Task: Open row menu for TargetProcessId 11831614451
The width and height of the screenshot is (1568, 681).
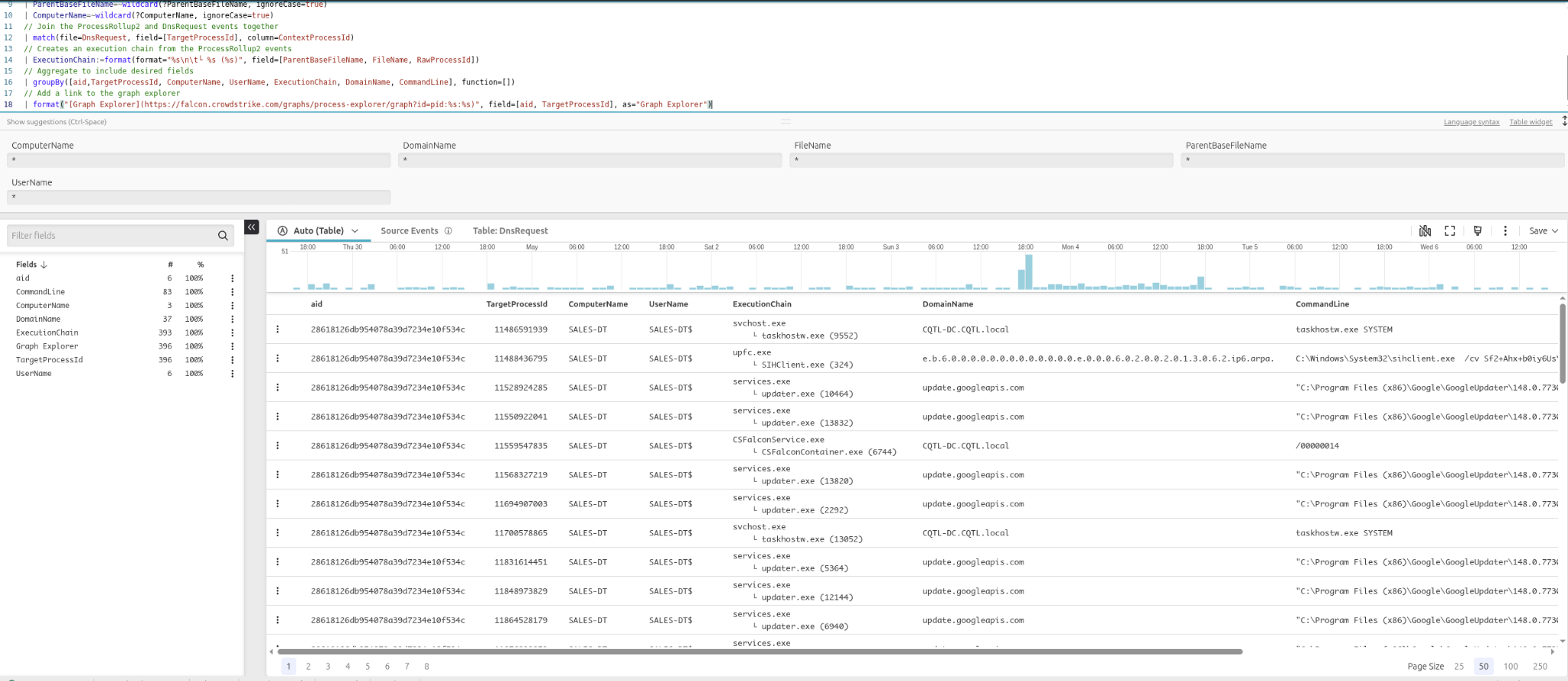Action: coord(277,562)
